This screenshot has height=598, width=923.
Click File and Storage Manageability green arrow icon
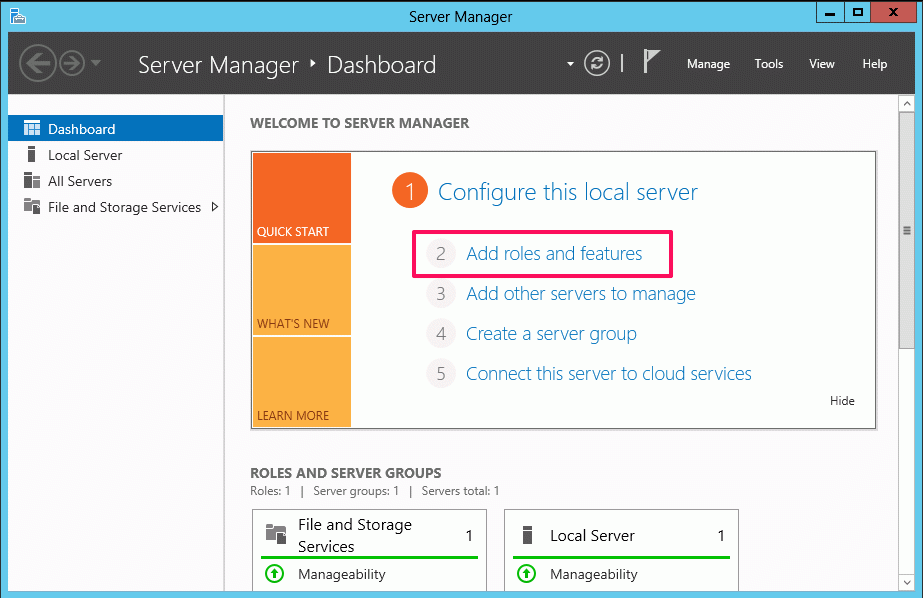[x=274, y=573]
